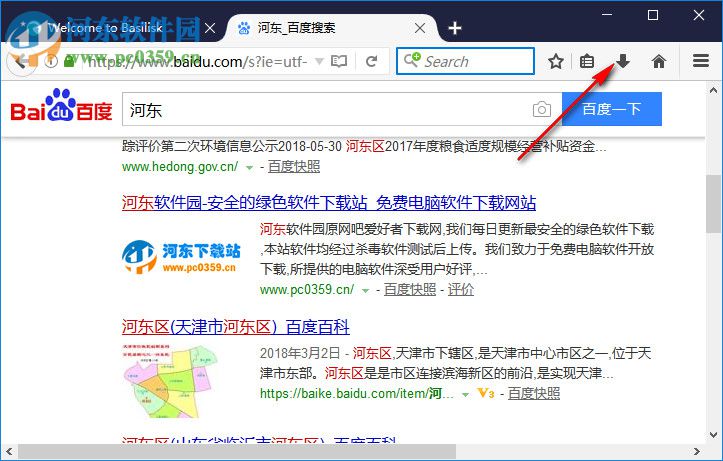Open the browser Downloads arrow icon
Image resolution: width=723 pixels, height=461 pixels.
coord(623,61)
